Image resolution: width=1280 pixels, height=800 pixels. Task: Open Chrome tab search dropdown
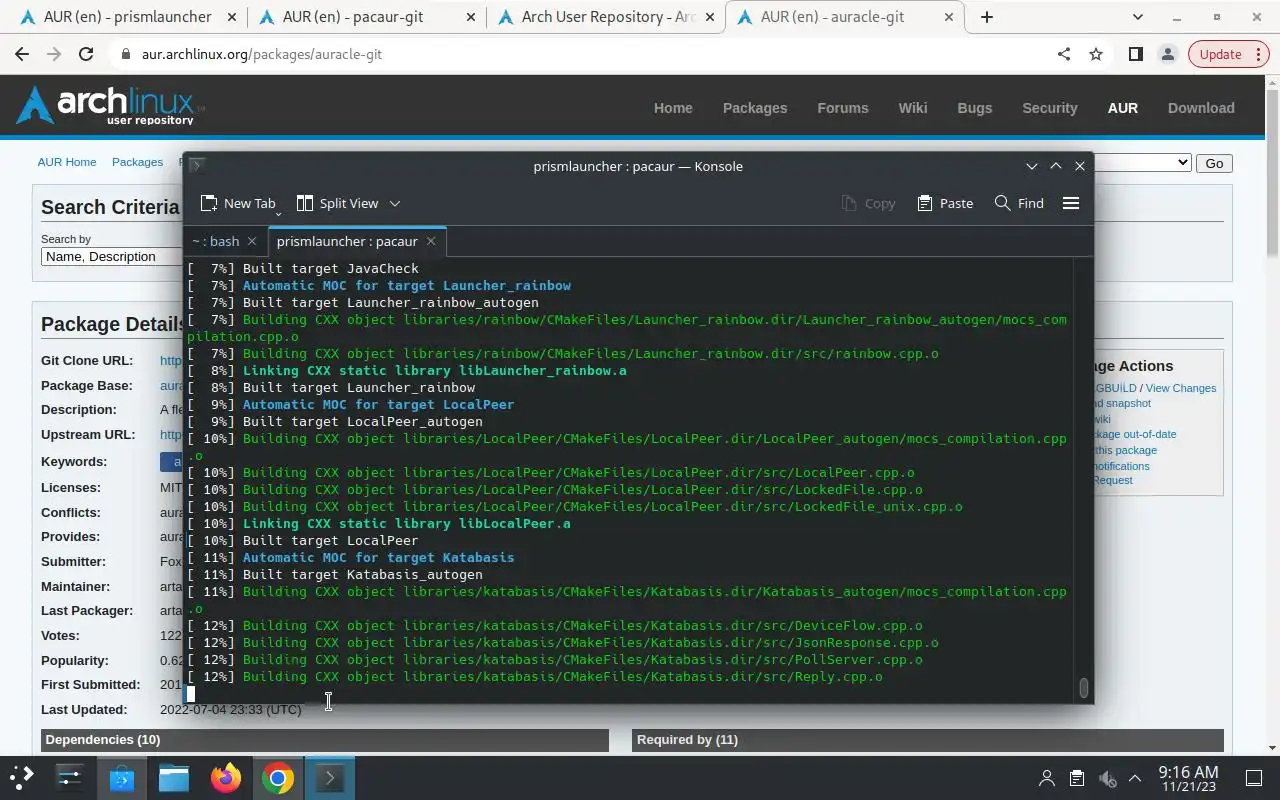point(1137,17)
